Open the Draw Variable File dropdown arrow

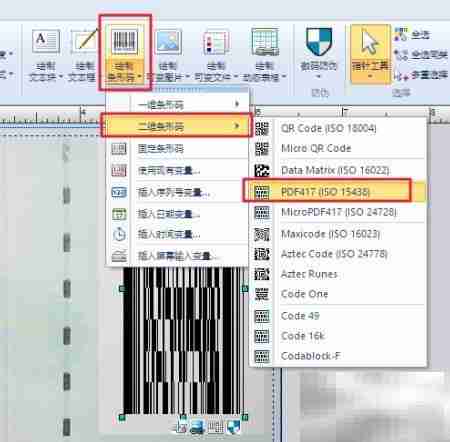tap(236, 77)
